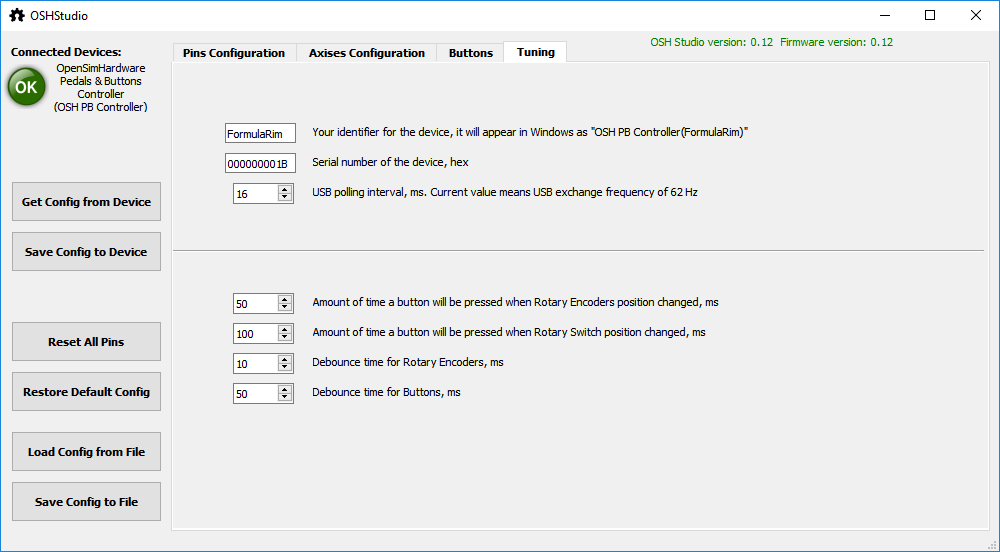This screenshot has height=552, width=1000.
Task: Click the Connected Devices heading
Action: click(66, 52)
